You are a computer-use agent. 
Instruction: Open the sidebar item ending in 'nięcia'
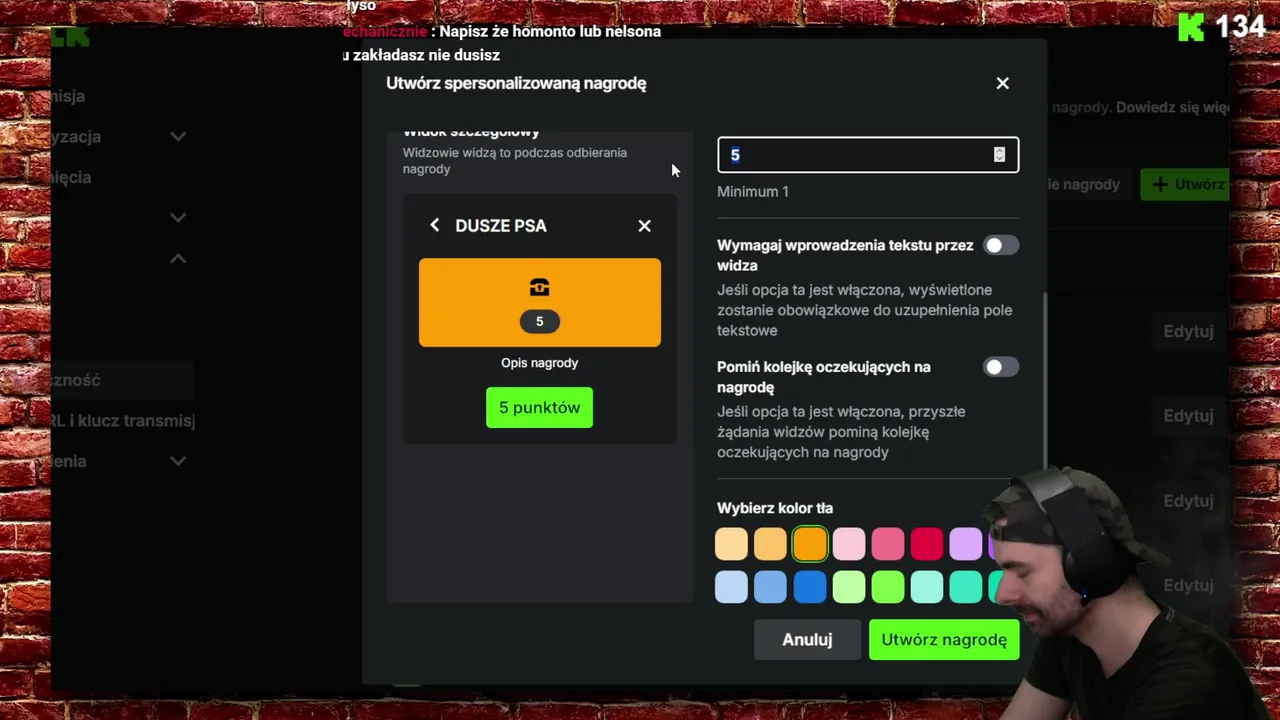[x=72, y=177]
